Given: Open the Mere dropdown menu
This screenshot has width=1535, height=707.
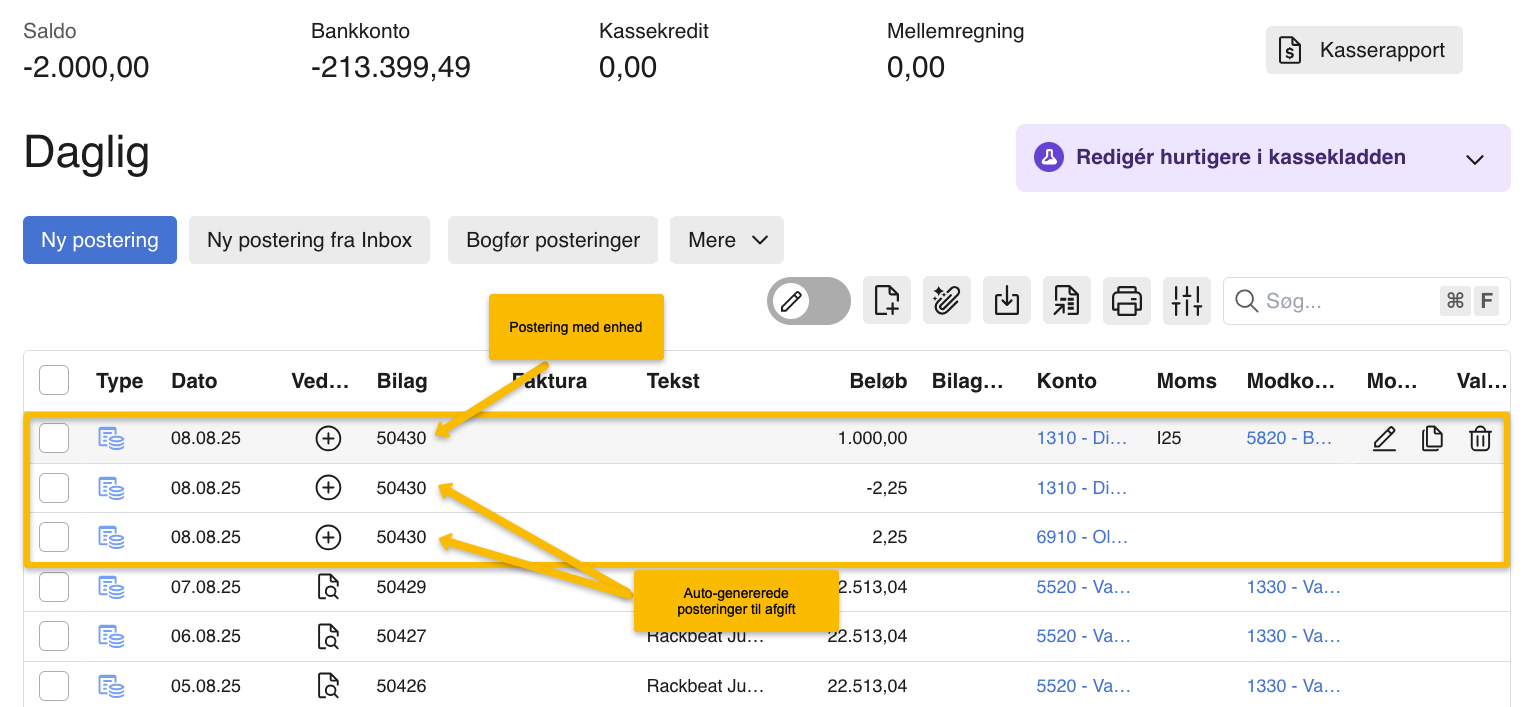Looking at the screenshot, I should 727,240.
